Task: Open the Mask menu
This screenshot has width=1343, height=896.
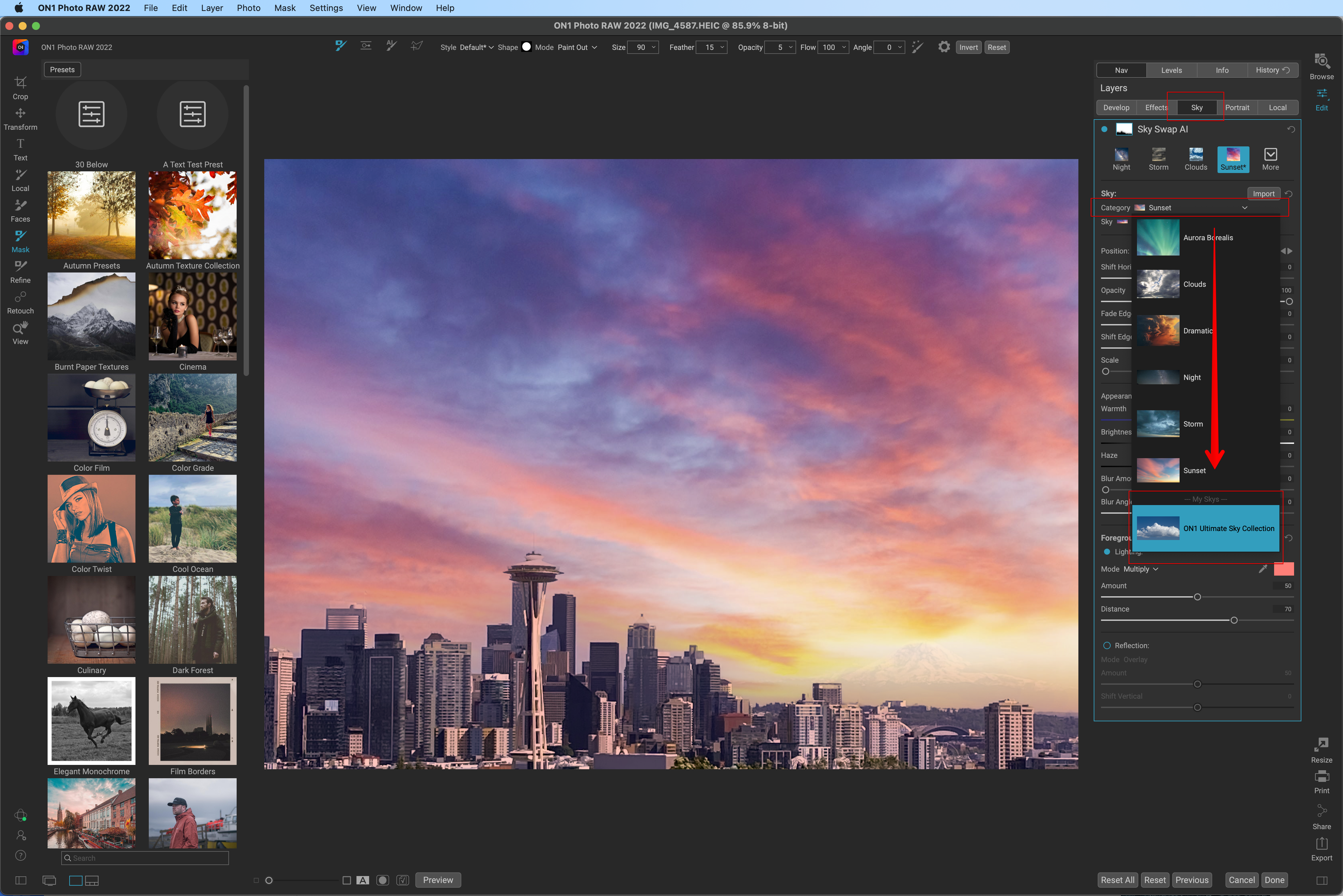Action: click(285, 8)
